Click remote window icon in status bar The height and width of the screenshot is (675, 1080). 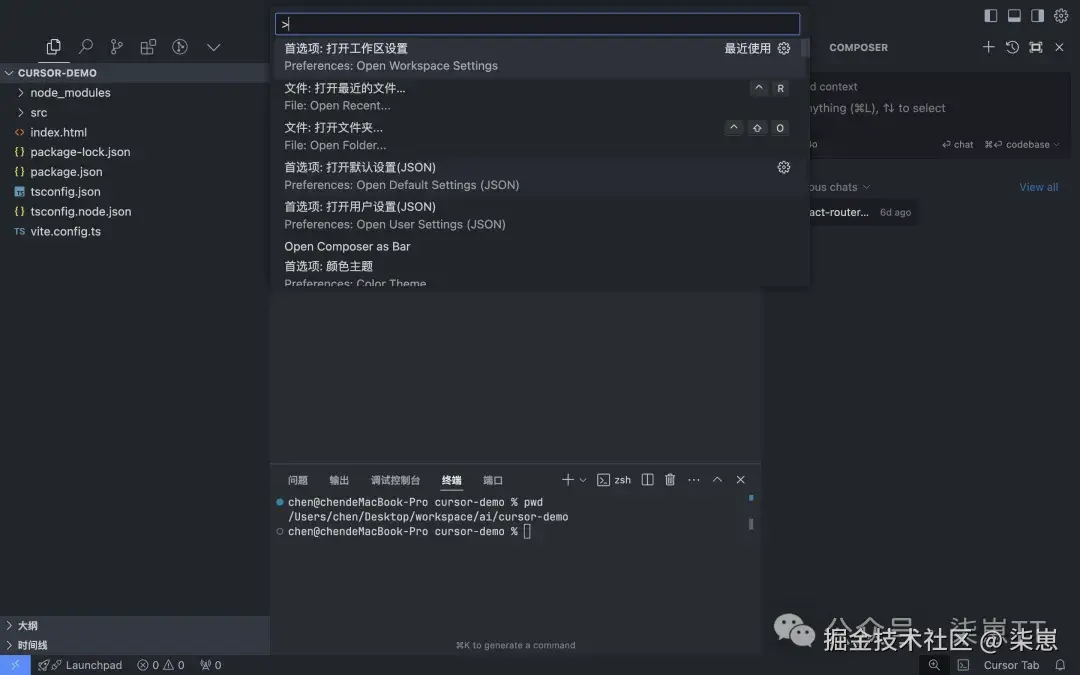(x=15, y=665)
